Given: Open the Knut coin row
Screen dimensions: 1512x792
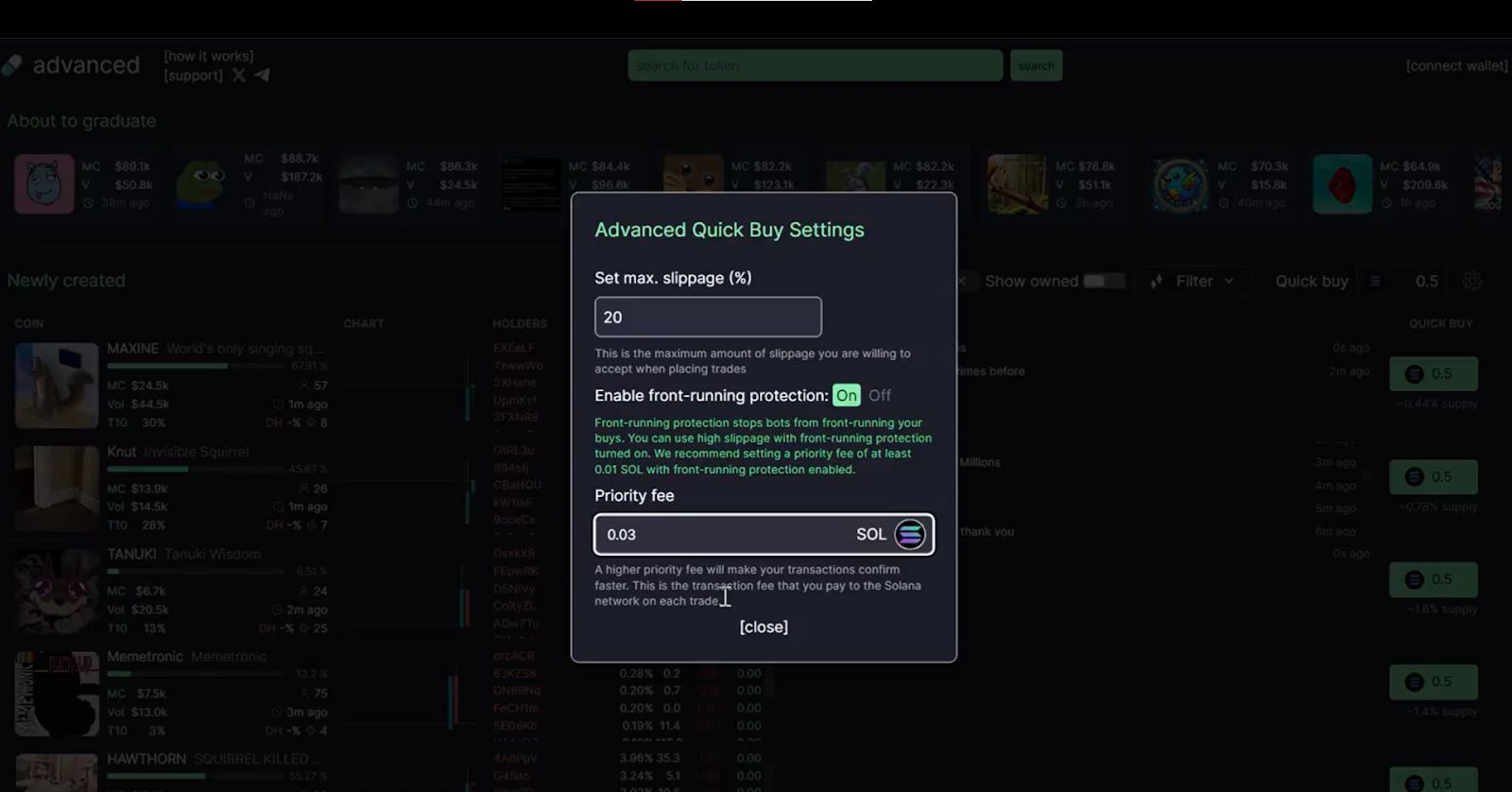Looking at the screenshot, I should pos(171,489).
